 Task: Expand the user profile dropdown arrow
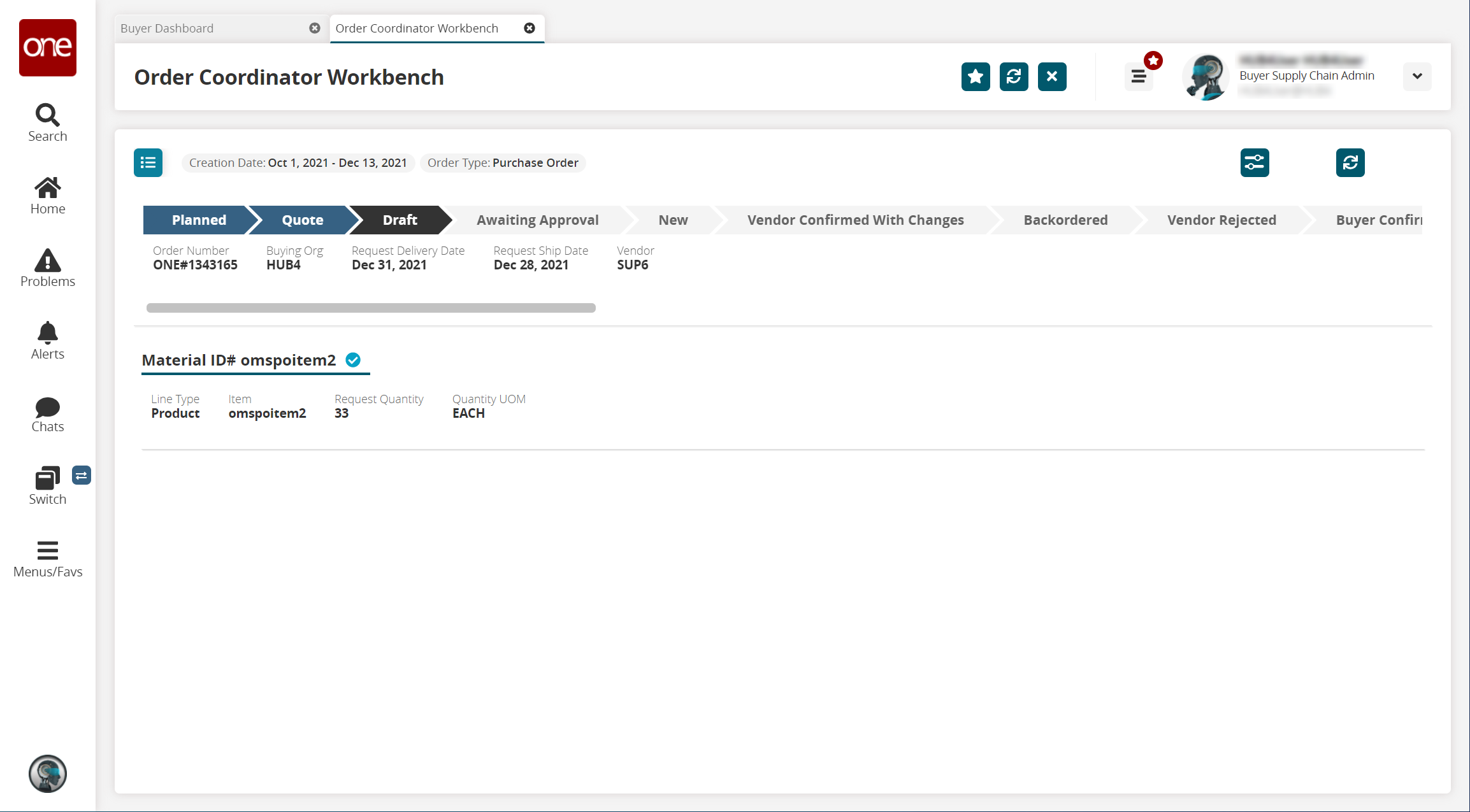coord(1416,76)
